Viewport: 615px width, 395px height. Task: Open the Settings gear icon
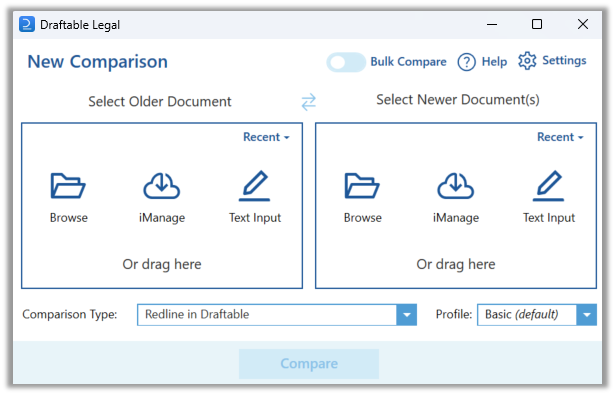(x=527, y=61)
